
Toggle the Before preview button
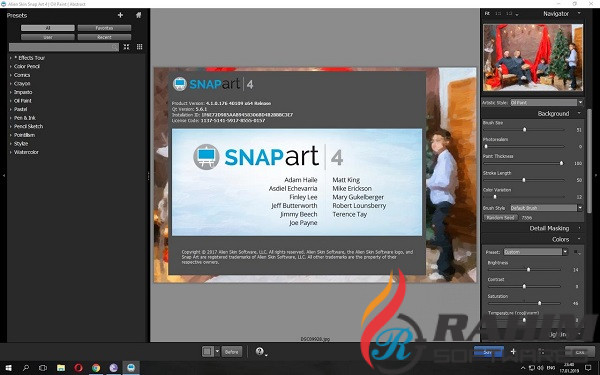click(232, 352)
